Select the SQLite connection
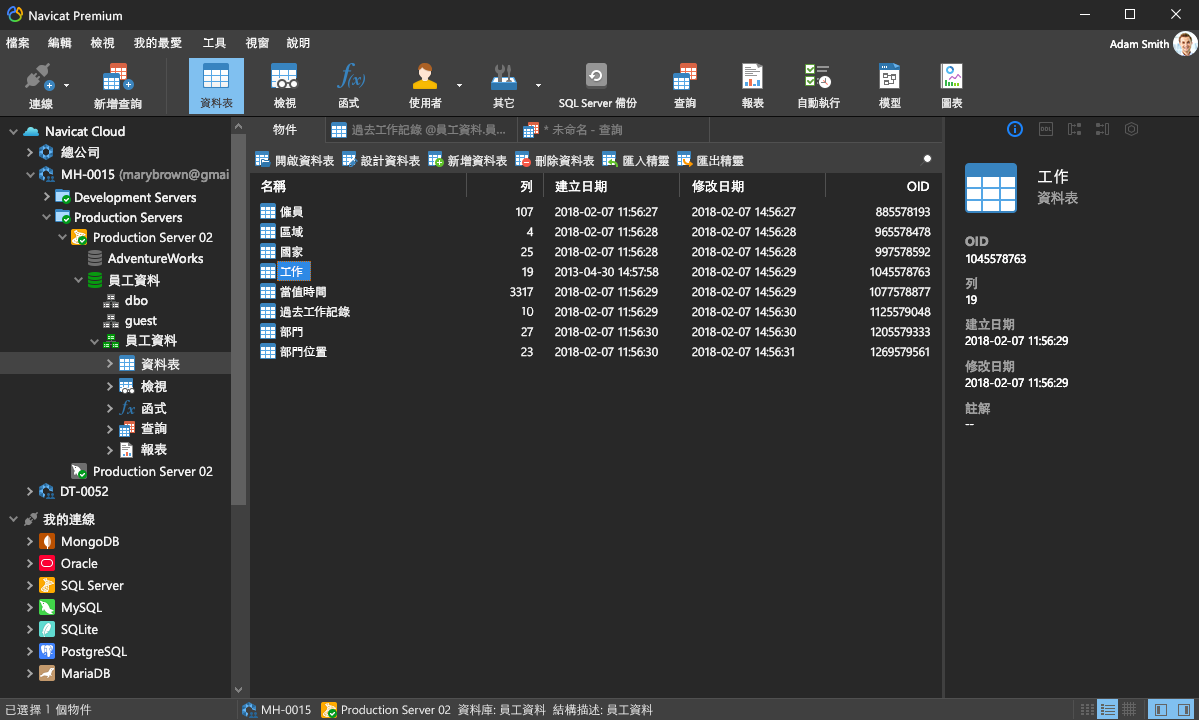Screen dimensions: 1199x720 [80, 629]
